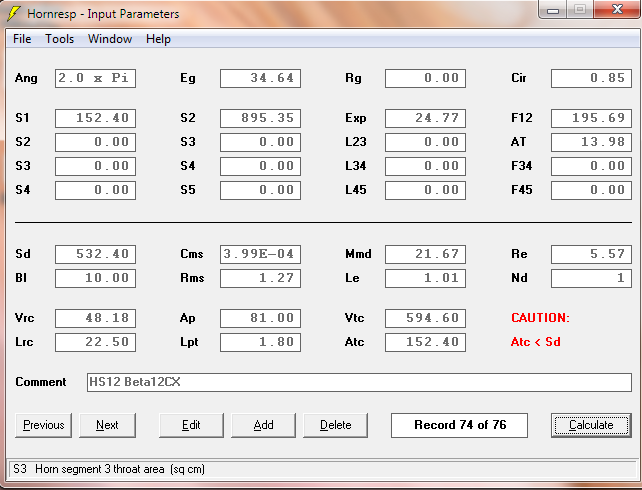The image size is (642, 490).
Task: Click the red CAUTION: label
Action: [x=540, y=318]
